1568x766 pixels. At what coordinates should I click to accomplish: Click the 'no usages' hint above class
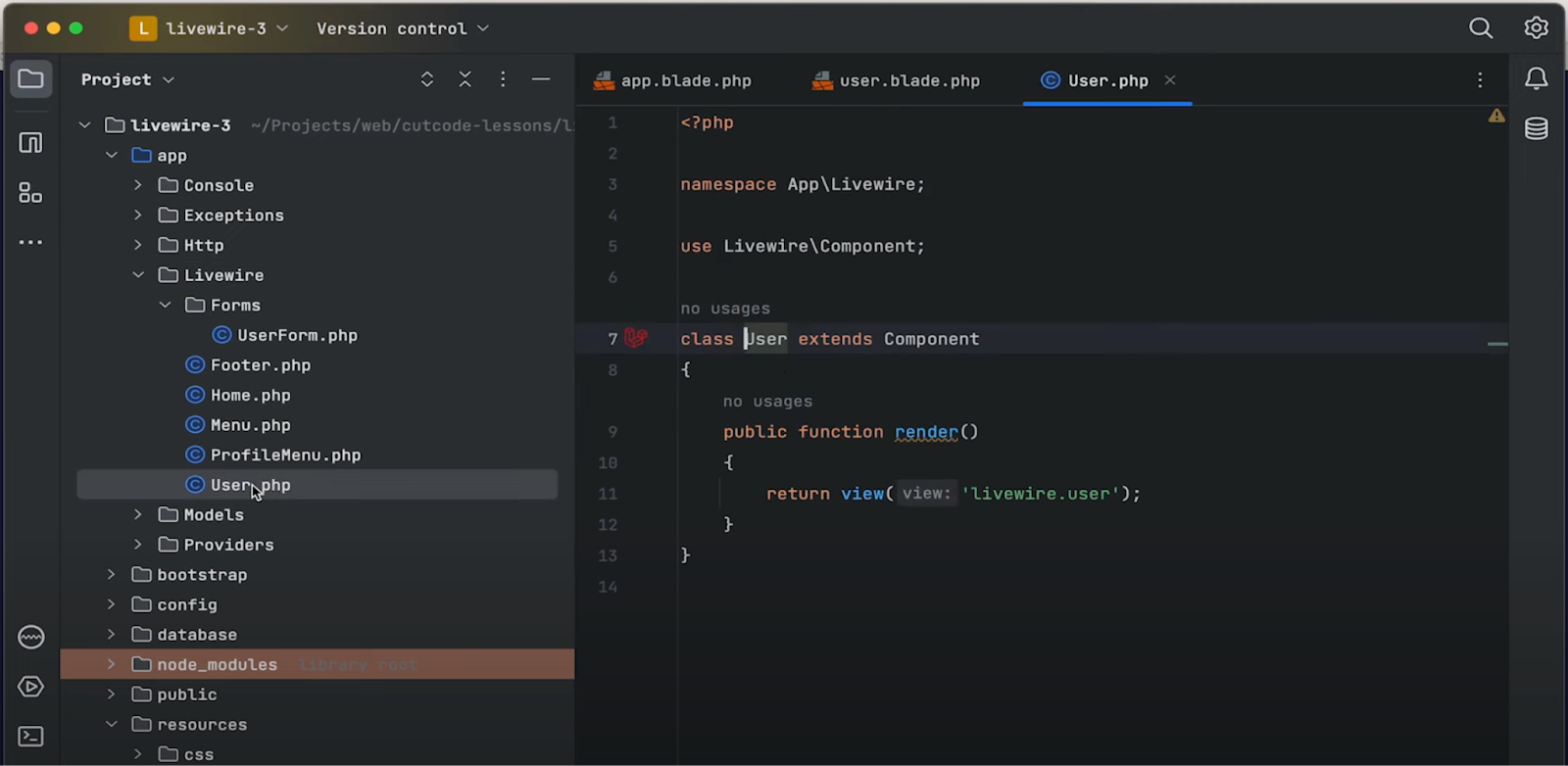[725, 309]
